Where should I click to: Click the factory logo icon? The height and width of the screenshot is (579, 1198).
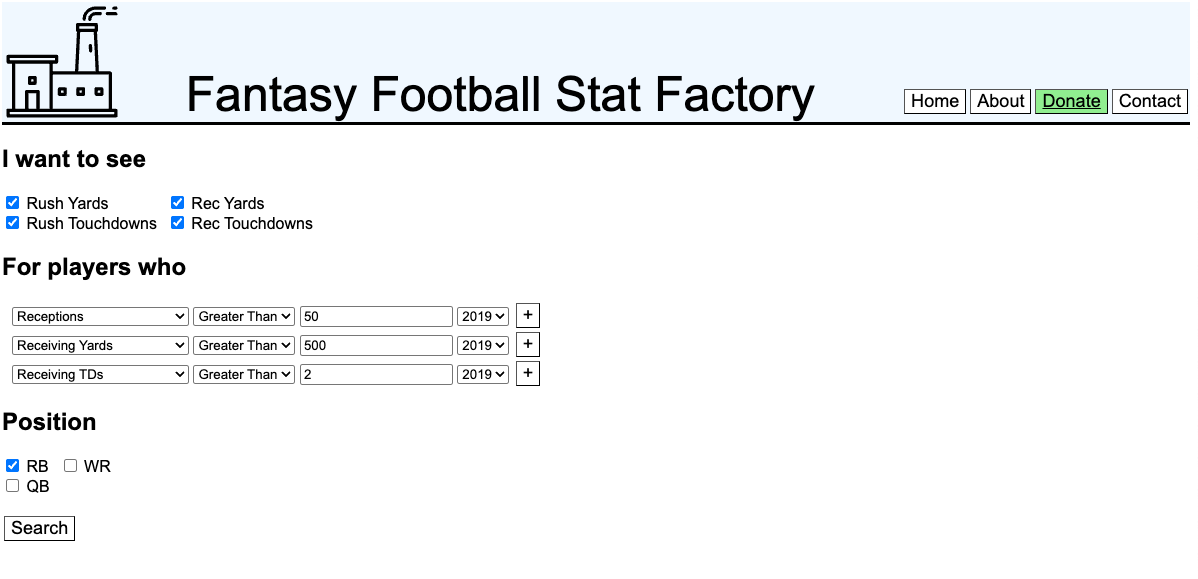click(x=62, y=63)
